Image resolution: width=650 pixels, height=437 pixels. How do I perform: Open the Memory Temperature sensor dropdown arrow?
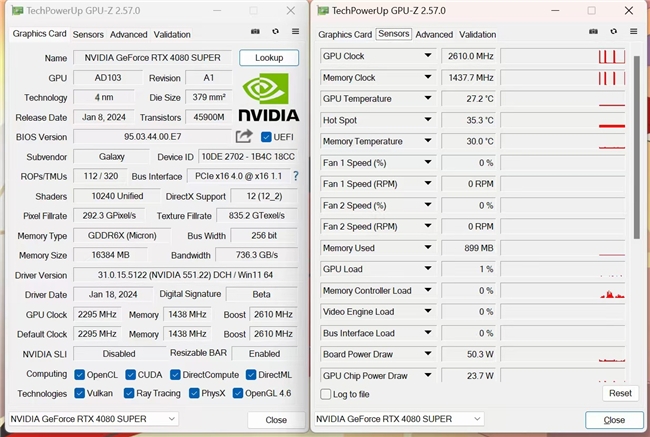(428, 141)
